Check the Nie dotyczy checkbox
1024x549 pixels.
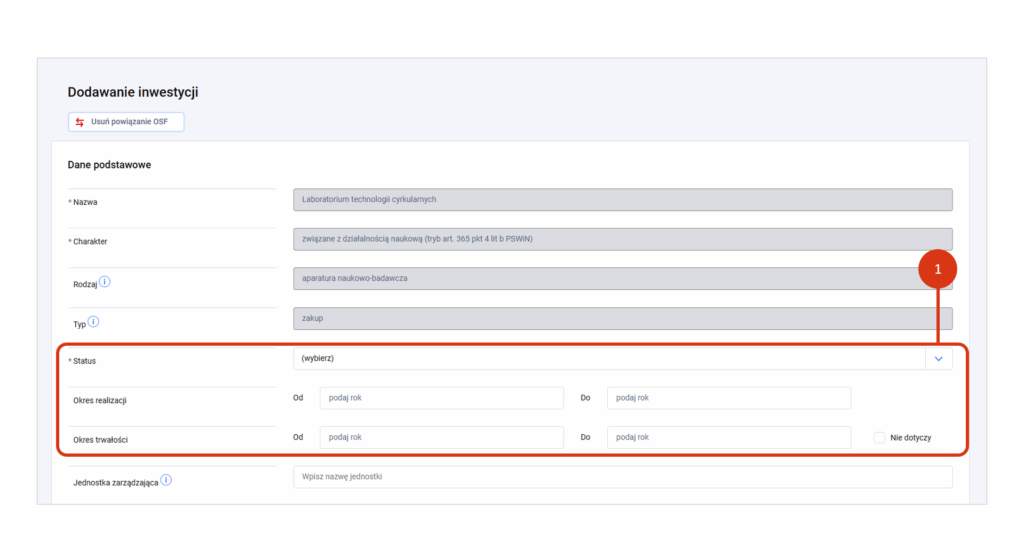[x=879, y=437]
